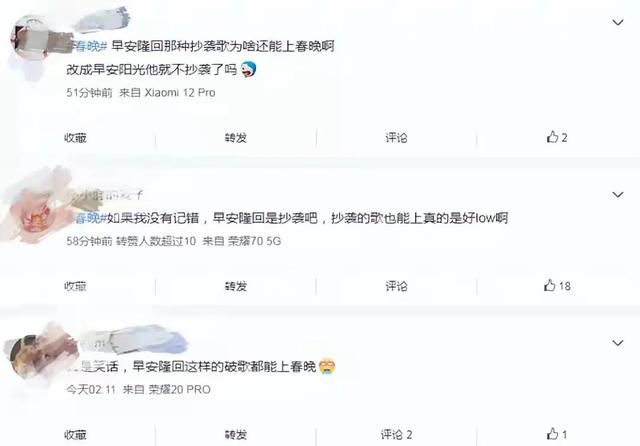Like the second post with 18 likes
Viewport: 640px width, 446px height.
(557, 286)
